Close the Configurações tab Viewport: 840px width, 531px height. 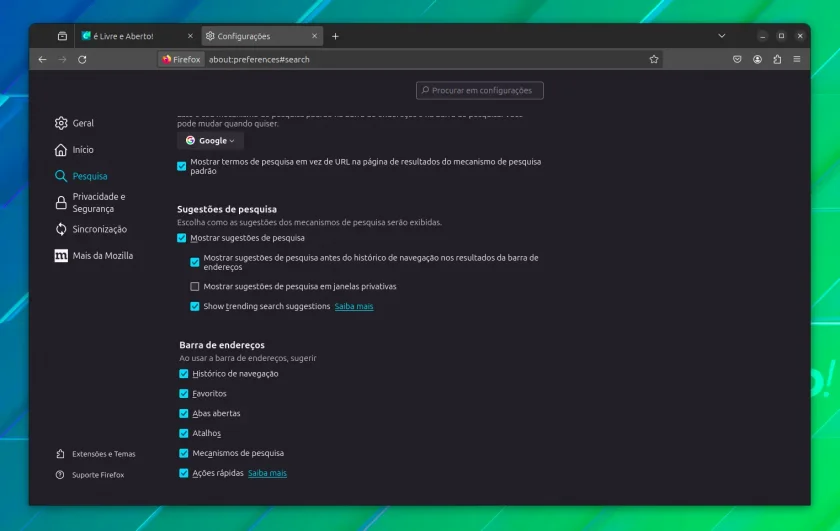314,36
